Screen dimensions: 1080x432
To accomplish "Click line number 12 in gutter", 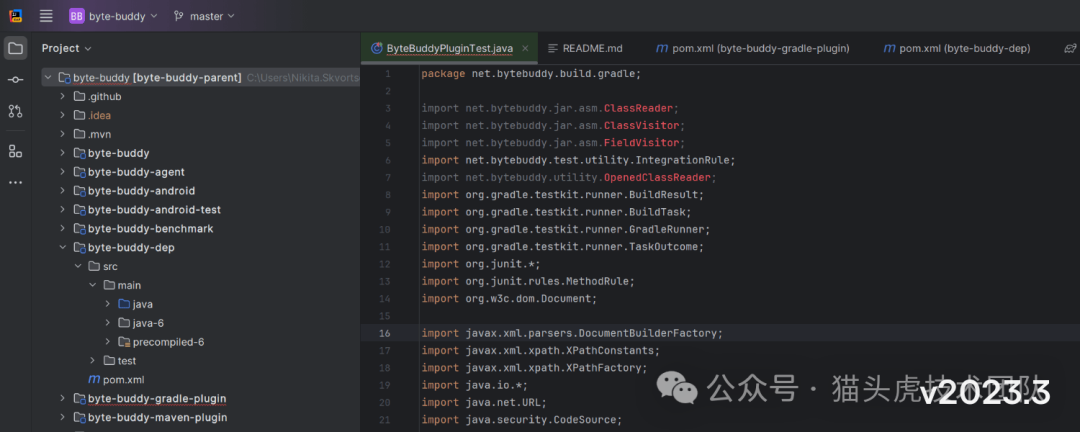I will pos(385,264).
